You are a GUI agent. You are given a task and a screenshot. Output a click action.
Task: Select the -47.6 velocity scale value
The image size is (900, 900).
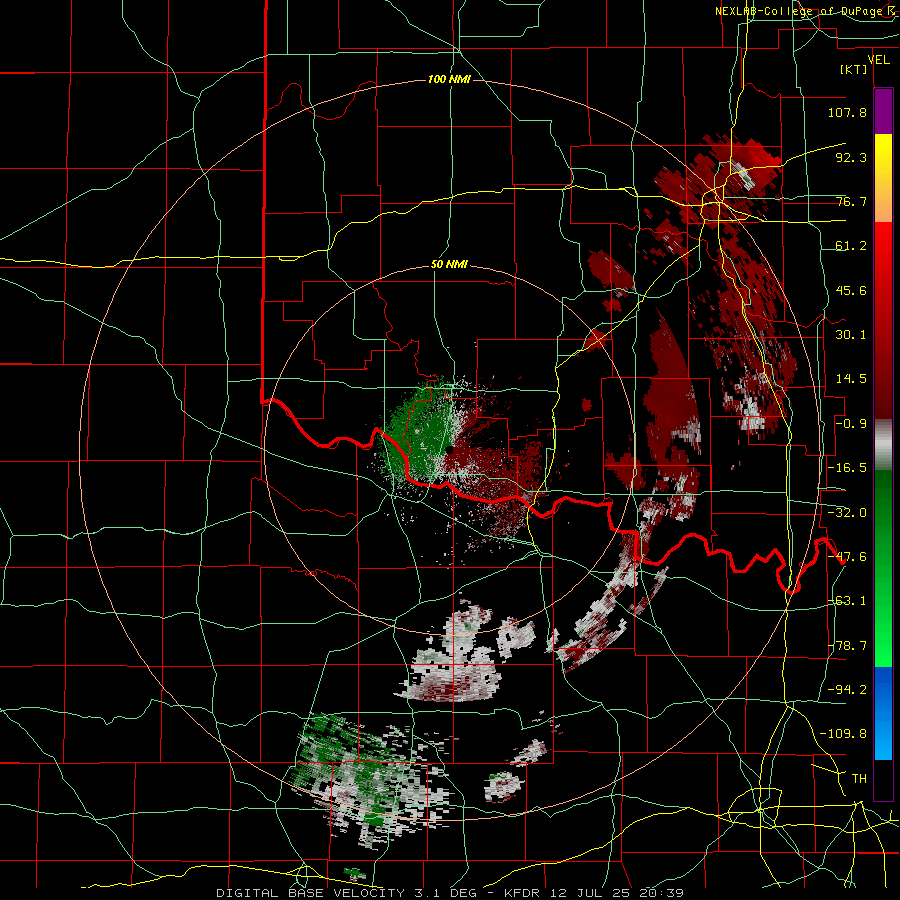pyautogui.click(x=847, y=557)
